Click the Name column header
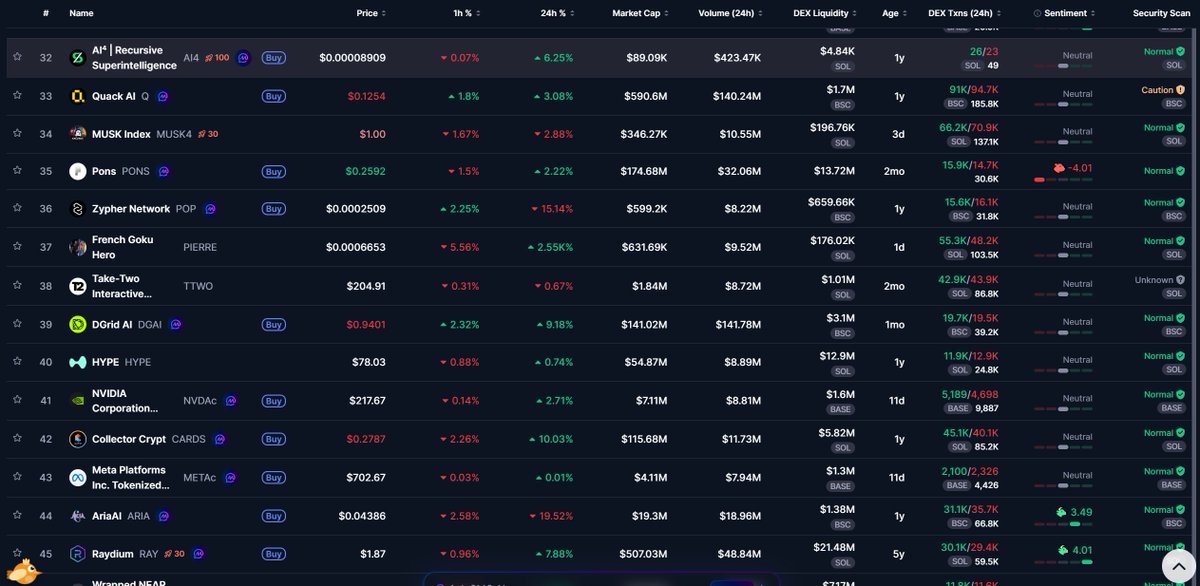The image size is (1200, 586). click(x=81, y=13)
